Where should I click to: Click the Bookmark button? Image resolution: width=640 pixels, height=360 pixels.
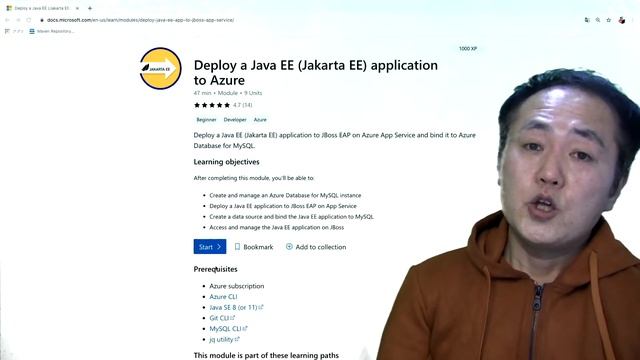coord(254,247)
